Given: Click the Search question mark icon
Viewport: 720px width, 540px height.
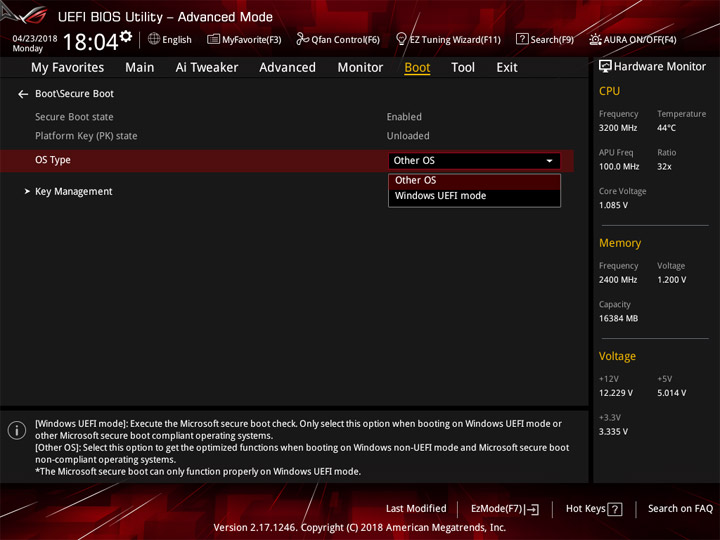Looking at the screenshot, I should click(x=522, y=39).
